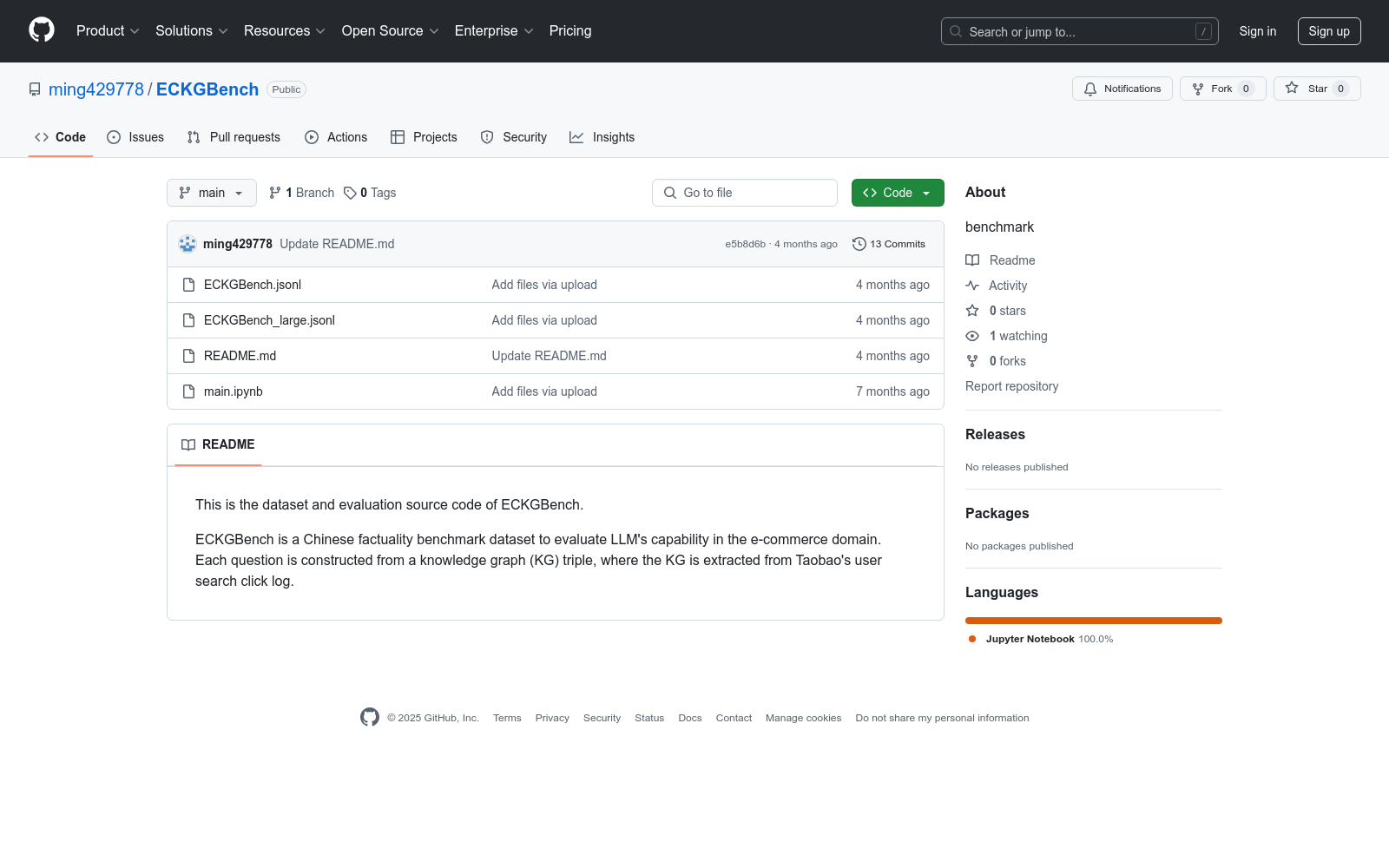Click the Search or jump to field
Image resolution: width=1389 pixels, height=868 pixels.
(x=1080, y=31)
